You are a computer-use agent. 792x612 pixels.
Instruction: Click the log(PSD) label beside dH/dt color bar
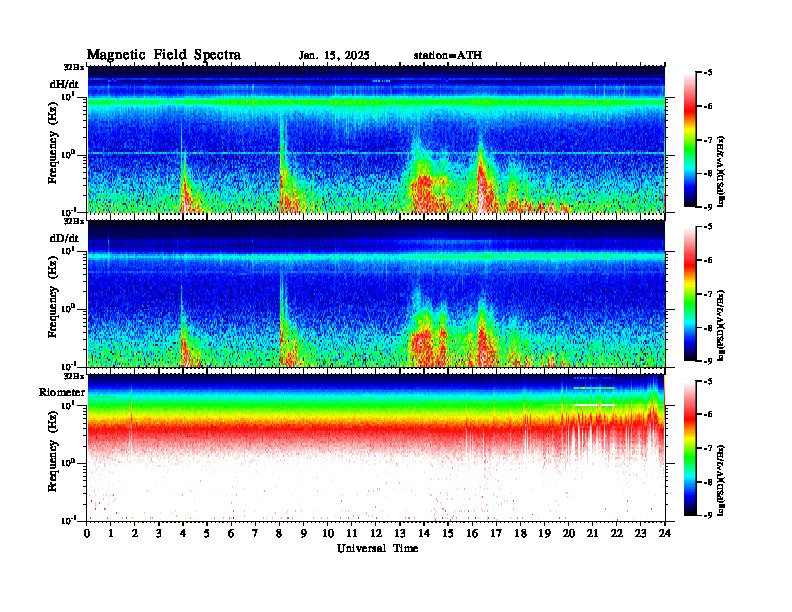[722, 171]
